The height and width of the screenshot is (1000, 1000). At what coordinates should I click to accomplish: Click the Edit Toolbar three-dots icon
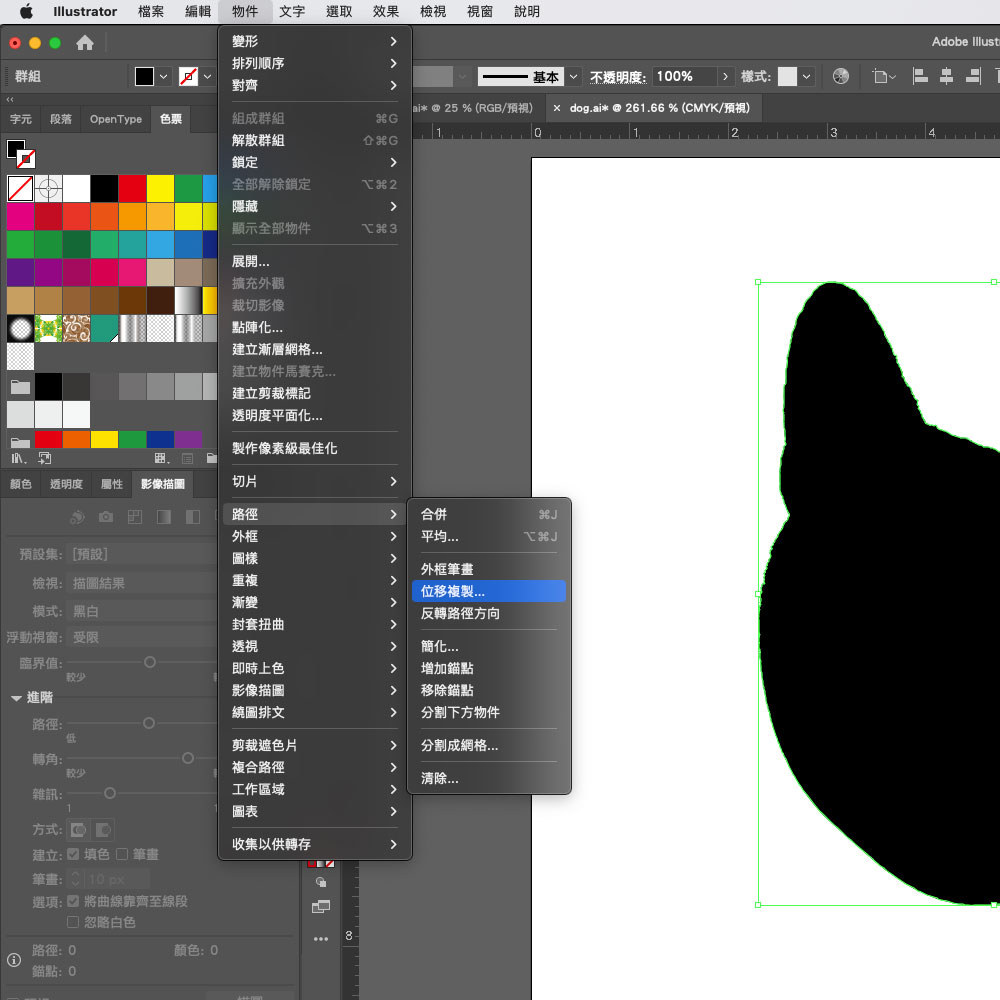[x=320, y=939]
